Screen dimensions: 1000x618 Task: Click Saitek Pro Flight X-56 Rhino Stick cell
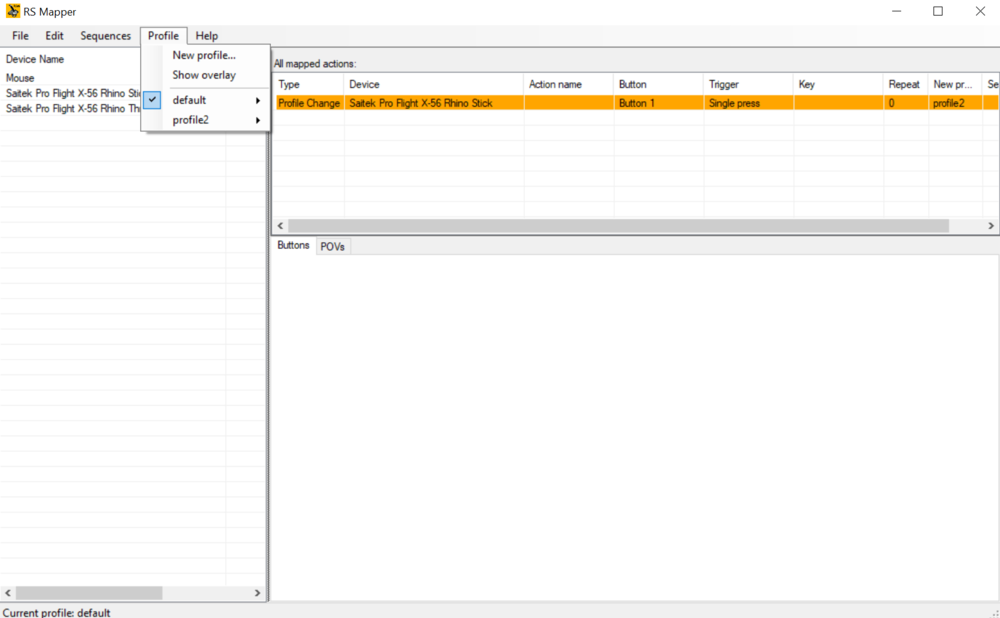click(434, 103)
